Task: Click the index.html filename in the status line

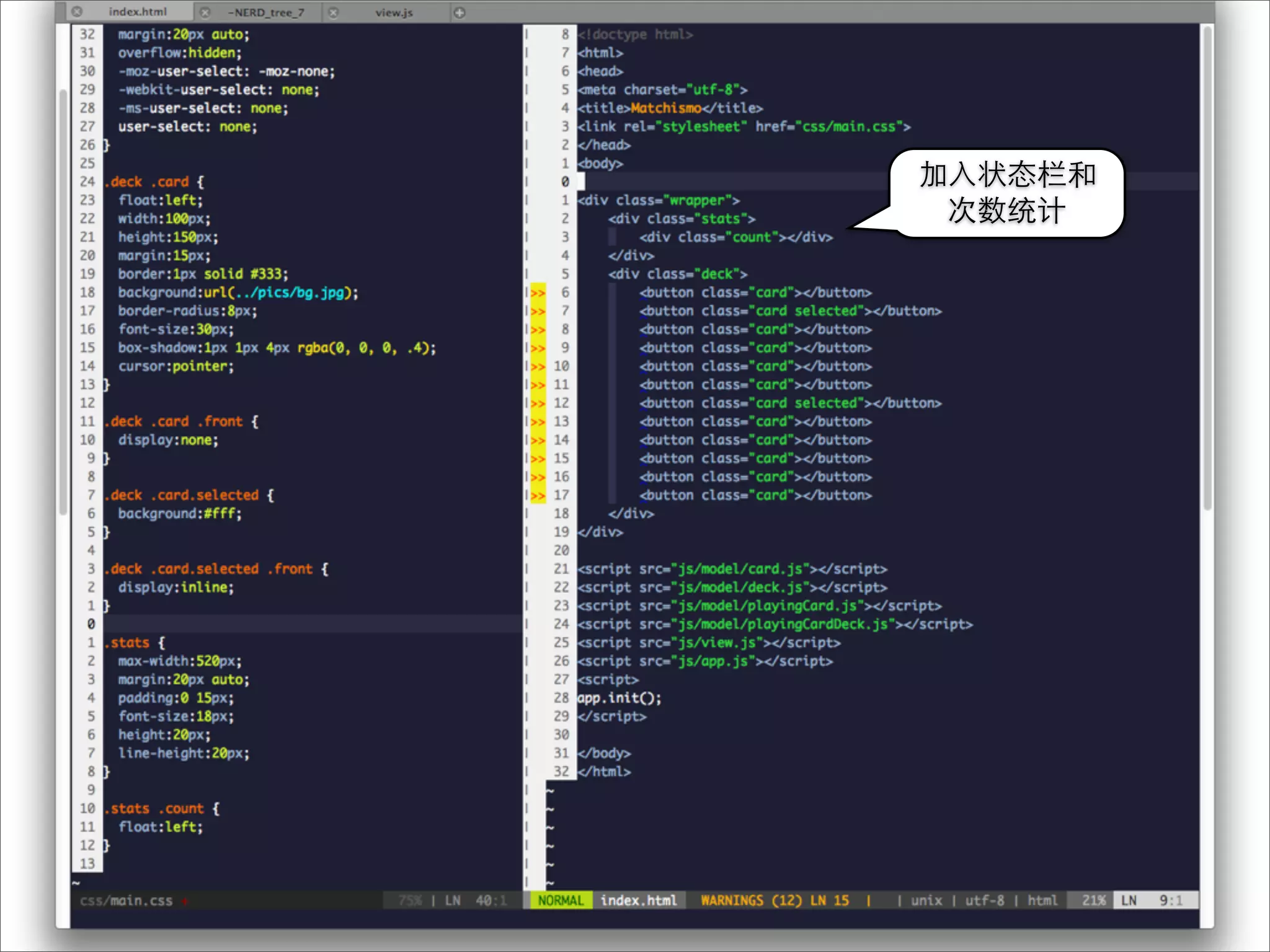Action: click(x=638, y=901)
